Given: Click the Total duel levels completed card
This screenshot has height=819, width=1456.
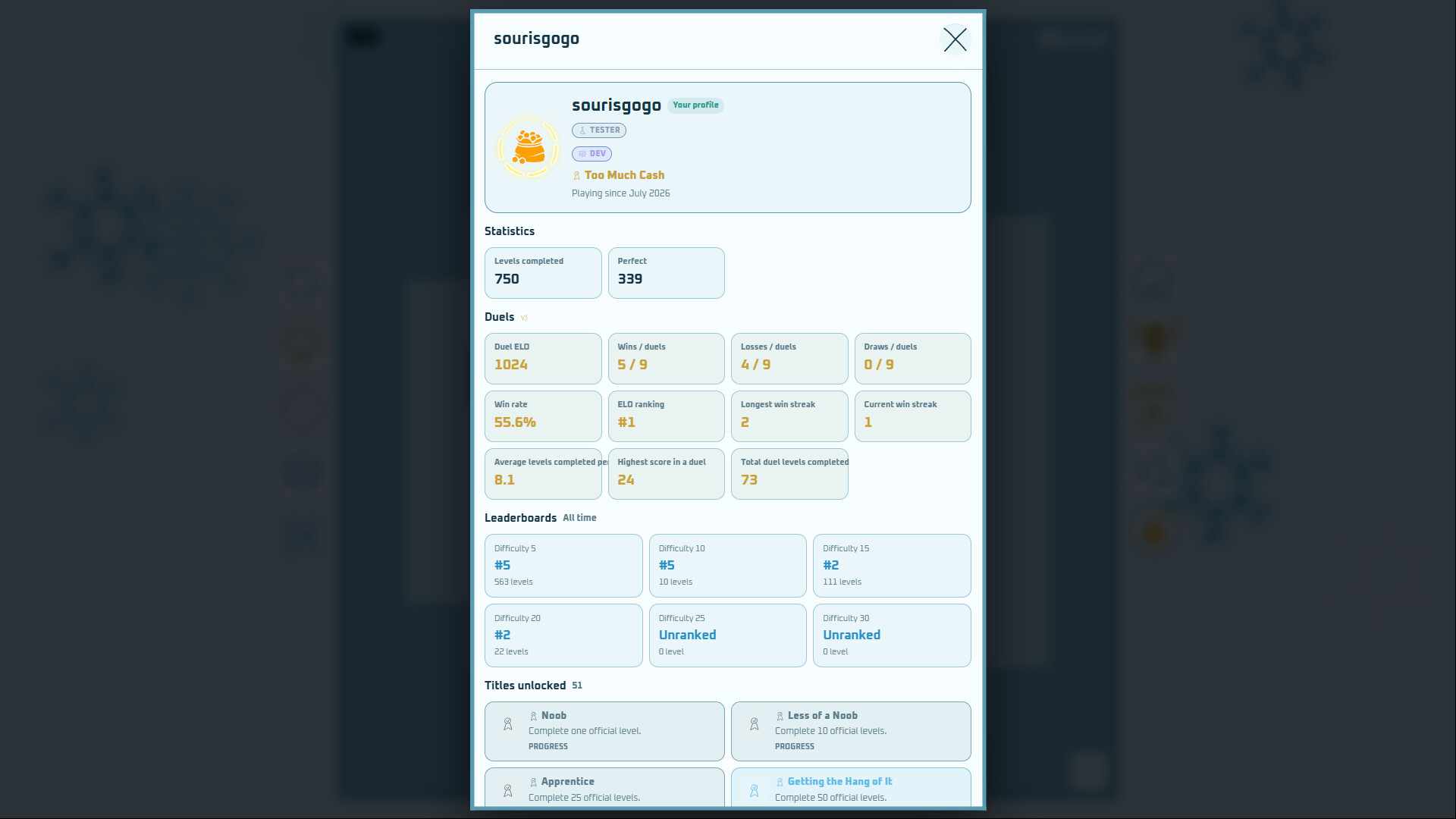Looking at the screenshot, I should click(x=789, y=474).
